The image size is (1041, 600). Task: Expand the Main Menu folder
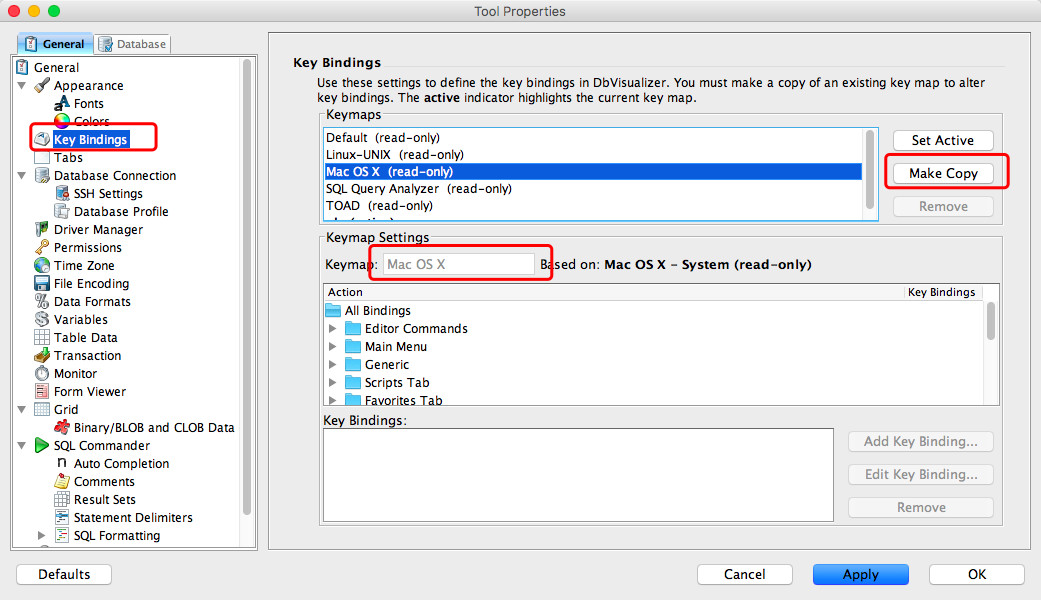[x=333, y=346]
